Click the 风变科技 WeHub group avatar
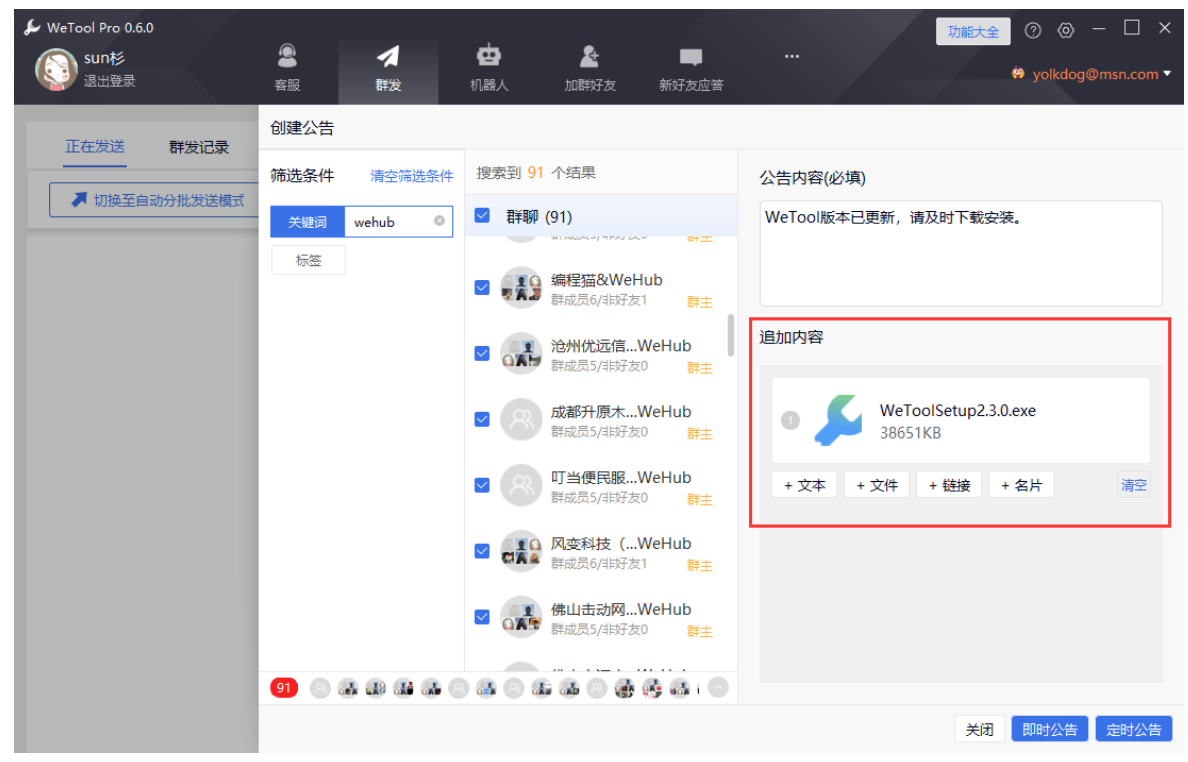This screenshot has height=762, width=1188. tap(521, 551)
